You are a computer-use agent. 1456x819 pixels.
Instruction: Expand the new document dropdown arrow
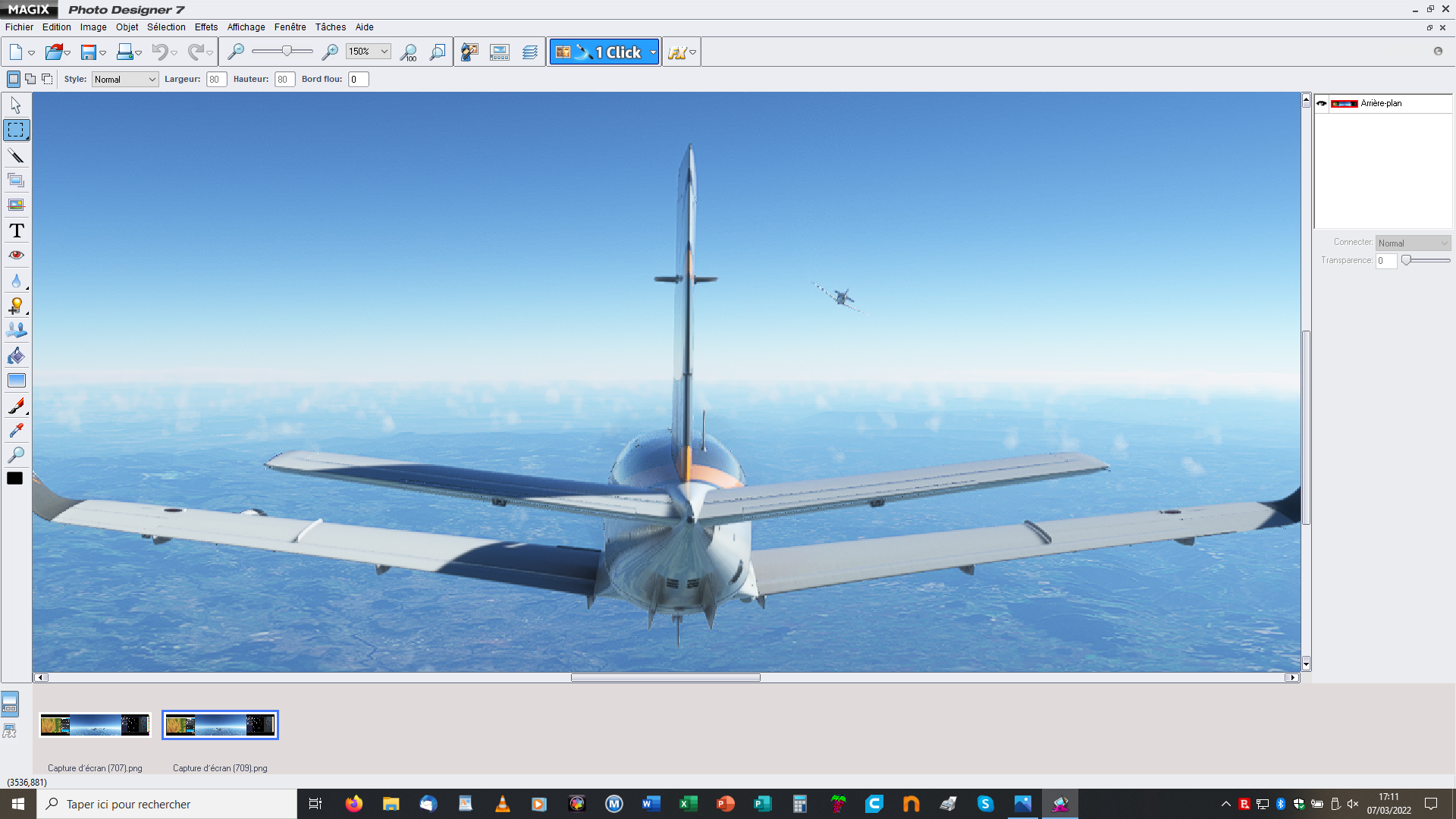point(31,53)
